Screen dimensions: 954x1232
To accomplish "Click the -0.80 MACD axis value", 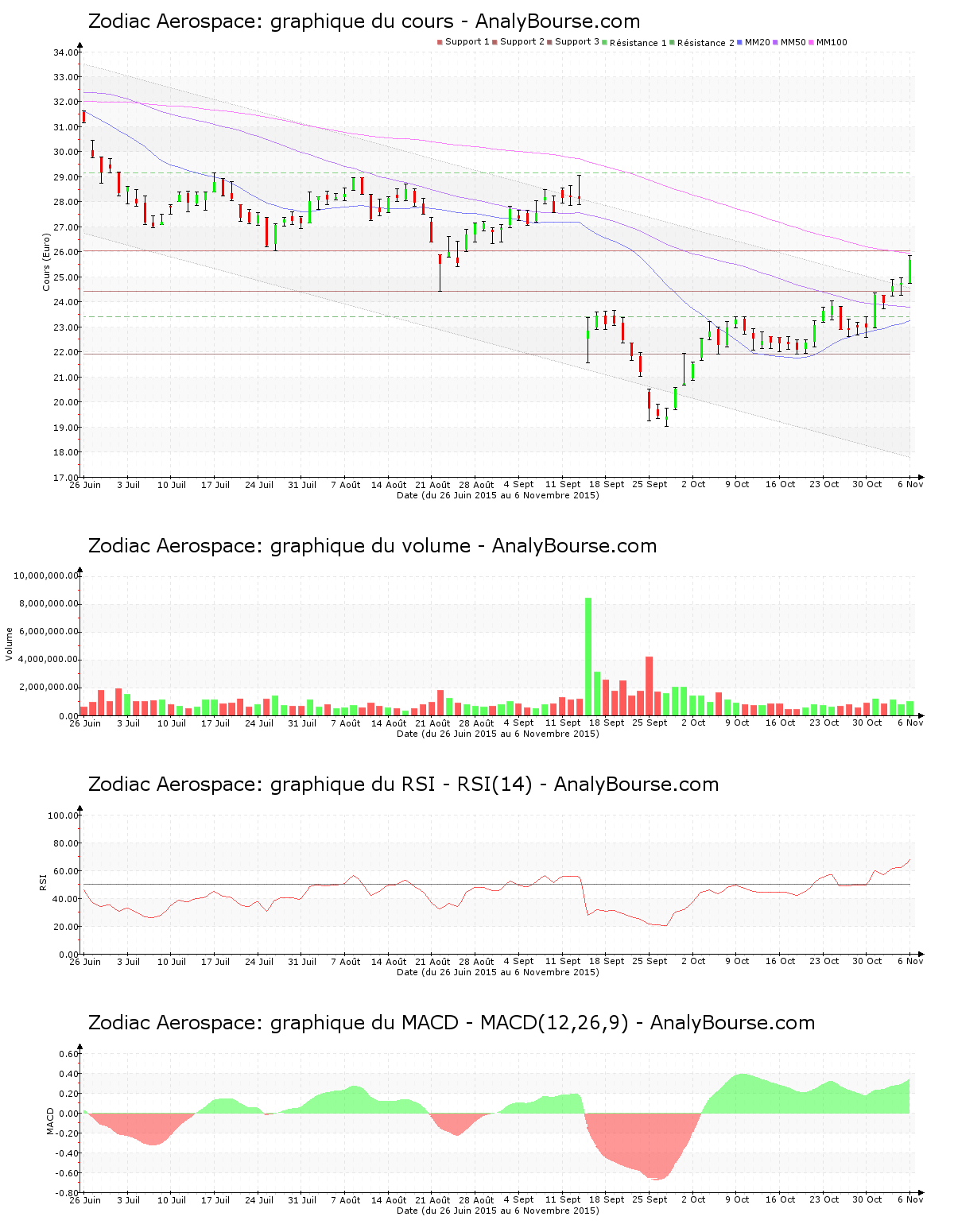I will (x=67, y=1193).
